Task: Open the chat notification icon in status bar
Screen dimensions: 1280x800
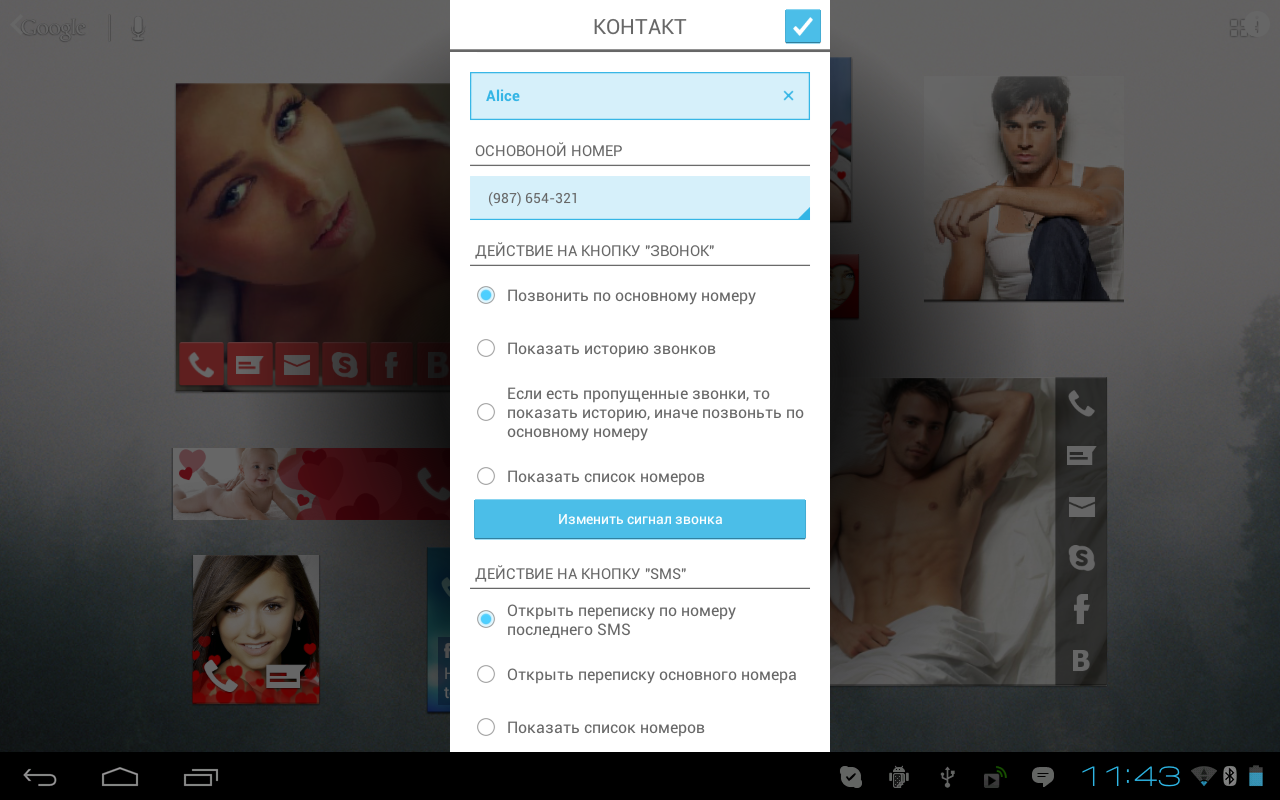Action: point(1043,777)
